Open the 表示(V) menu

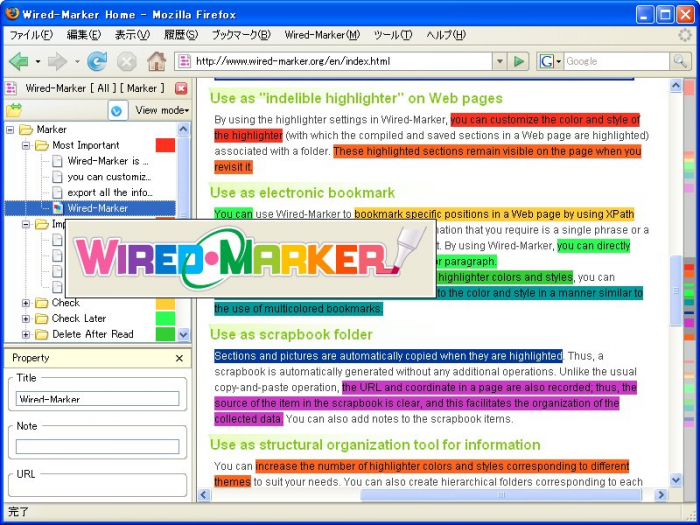(132, 35)
